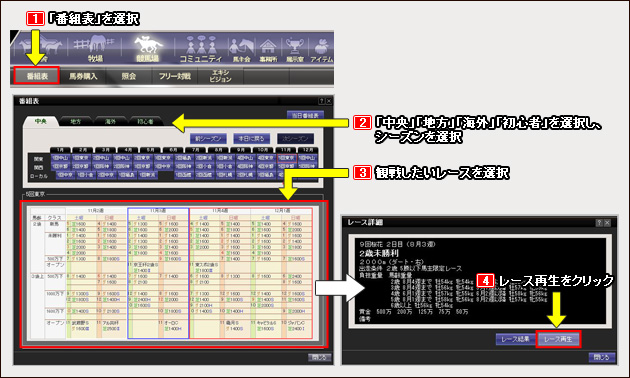Click the 前シーズン button
Screen dimensions: 630x378
(208, 139)
